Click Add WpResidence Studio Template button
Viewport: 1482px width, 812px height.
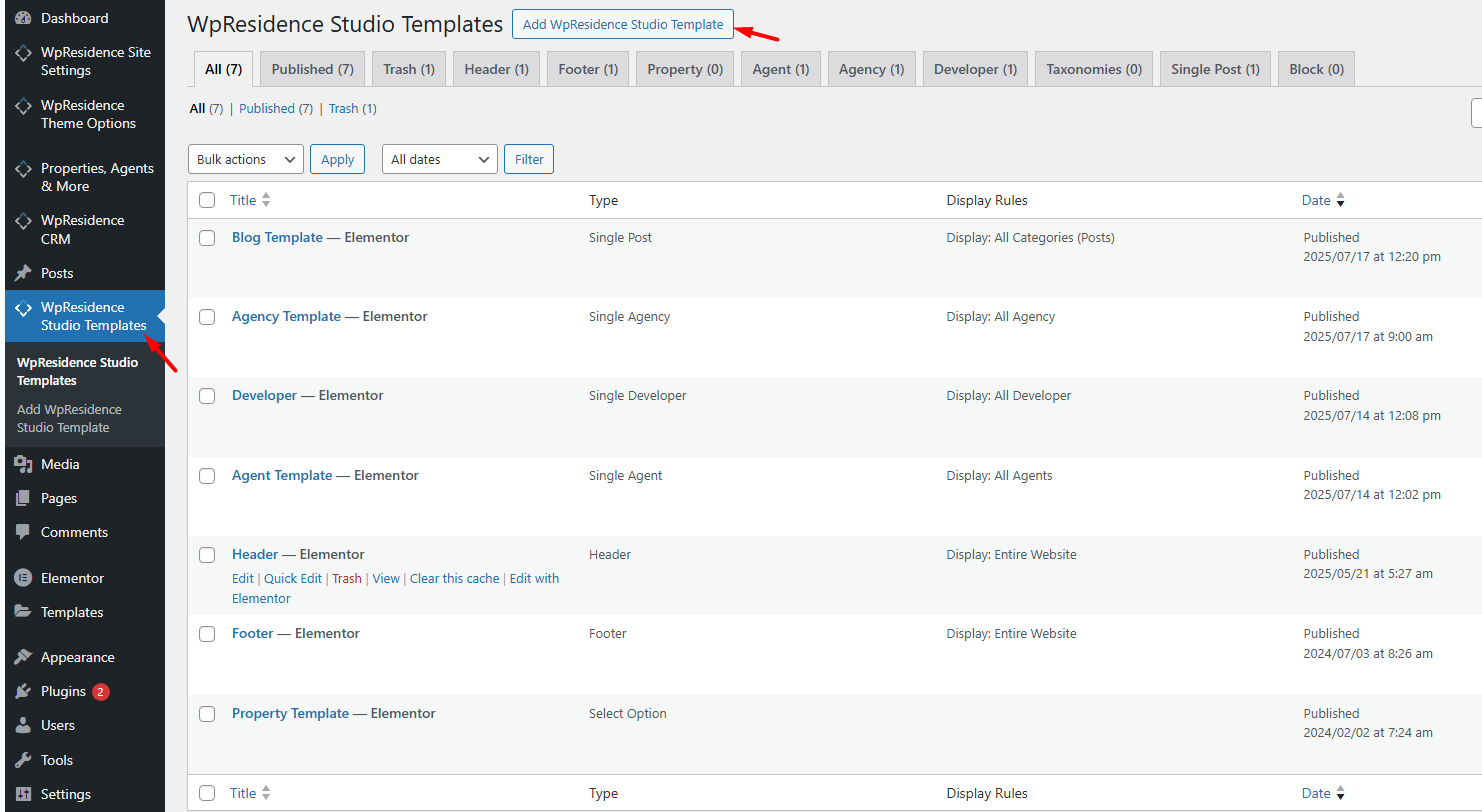point(623,24)
